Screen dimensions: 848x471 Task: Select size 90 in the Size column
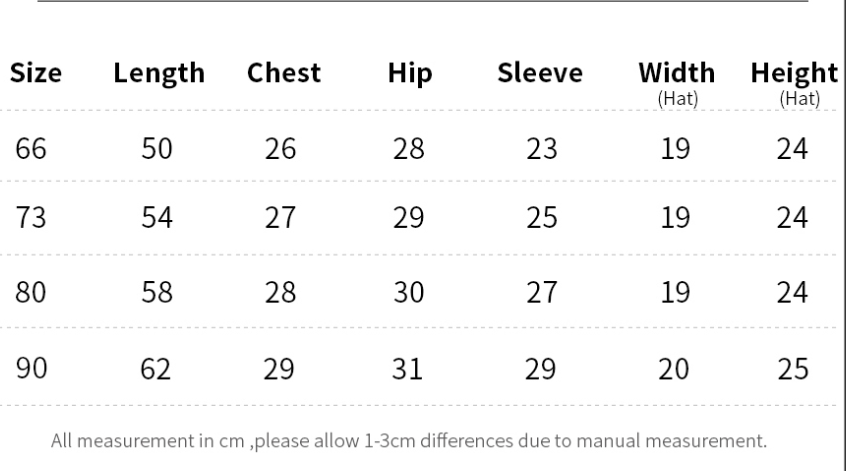(x=31, y=368)
